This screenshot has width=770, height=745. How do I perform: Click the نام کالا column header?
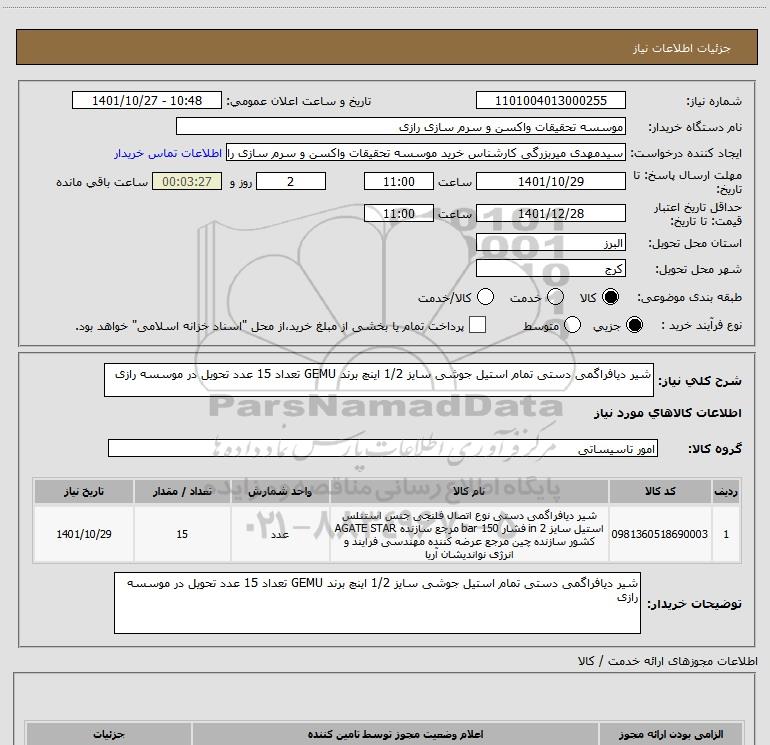(x=469, y=492)
